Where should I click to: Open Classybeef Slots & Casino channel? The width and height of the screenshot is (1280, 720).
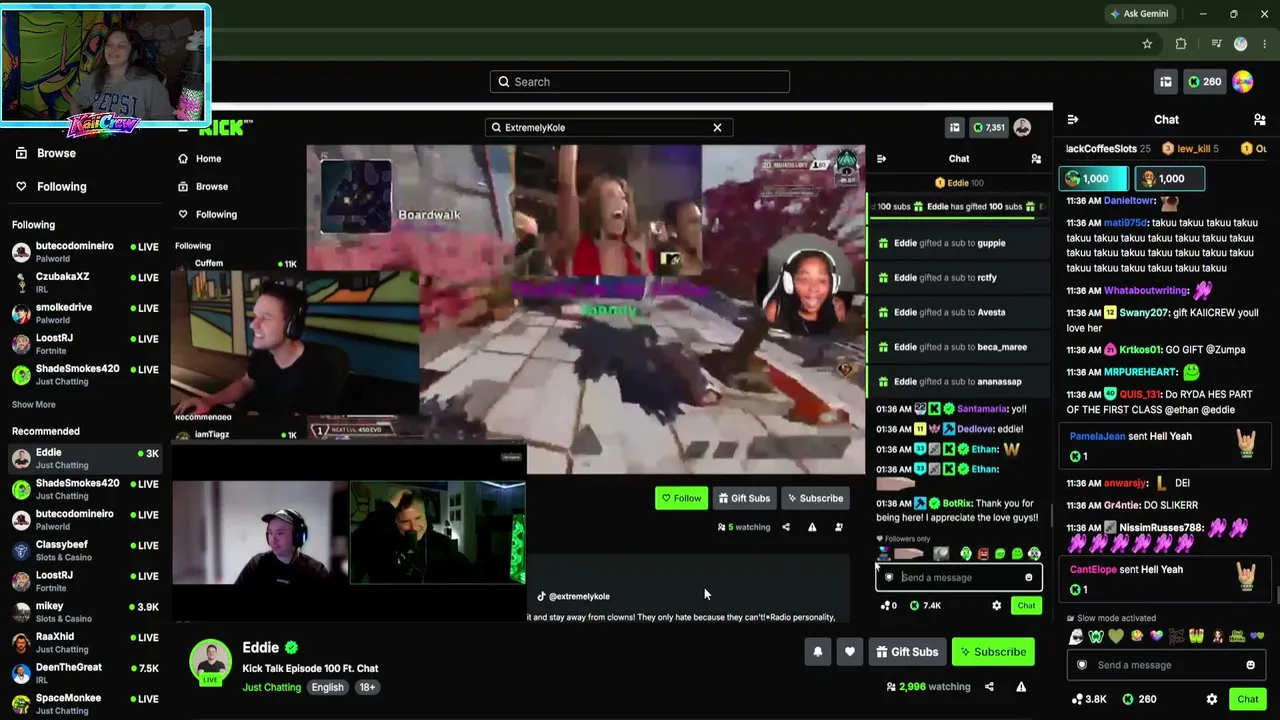point(85,551)
